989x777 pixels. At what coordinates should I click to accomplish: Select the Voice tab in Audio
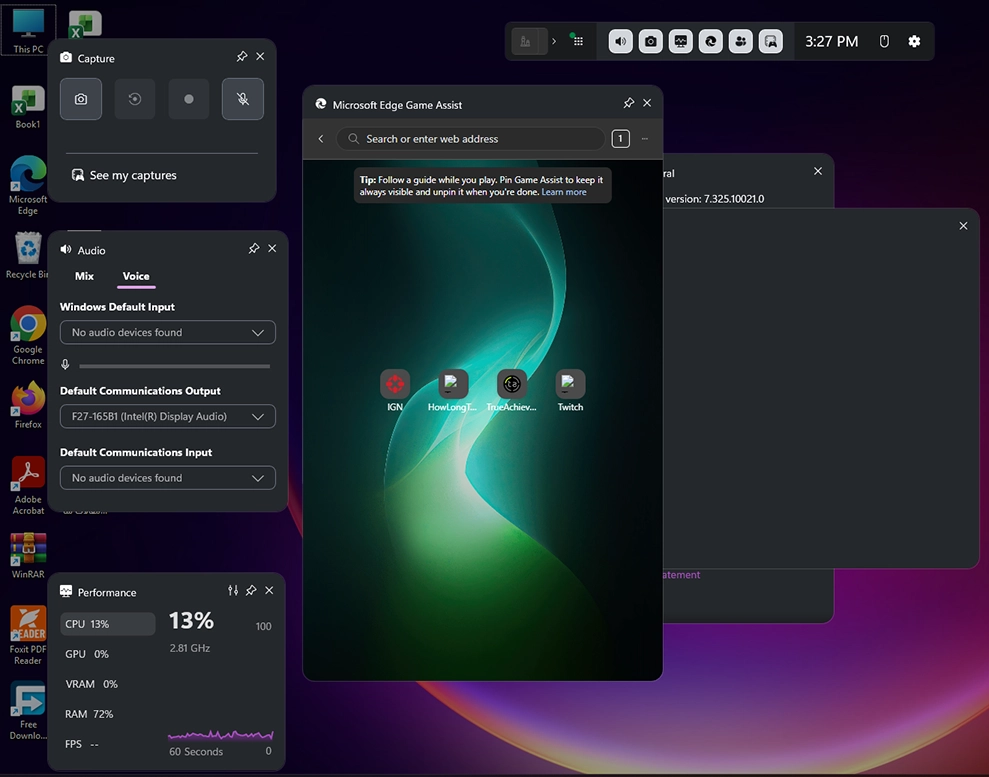point(136,276)
